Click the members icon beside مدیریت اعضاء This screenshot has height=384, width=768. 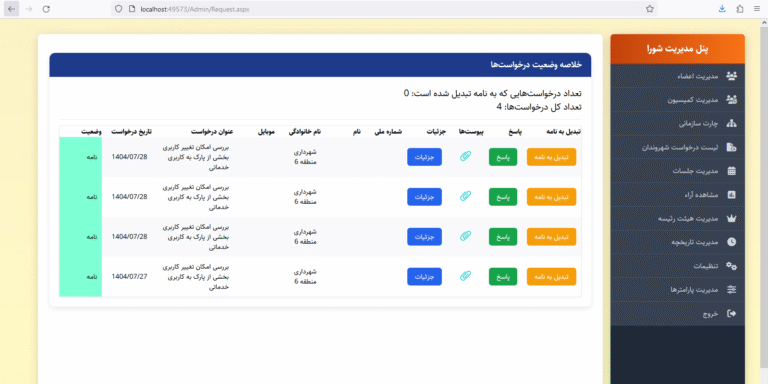click(x=731, y=76)
